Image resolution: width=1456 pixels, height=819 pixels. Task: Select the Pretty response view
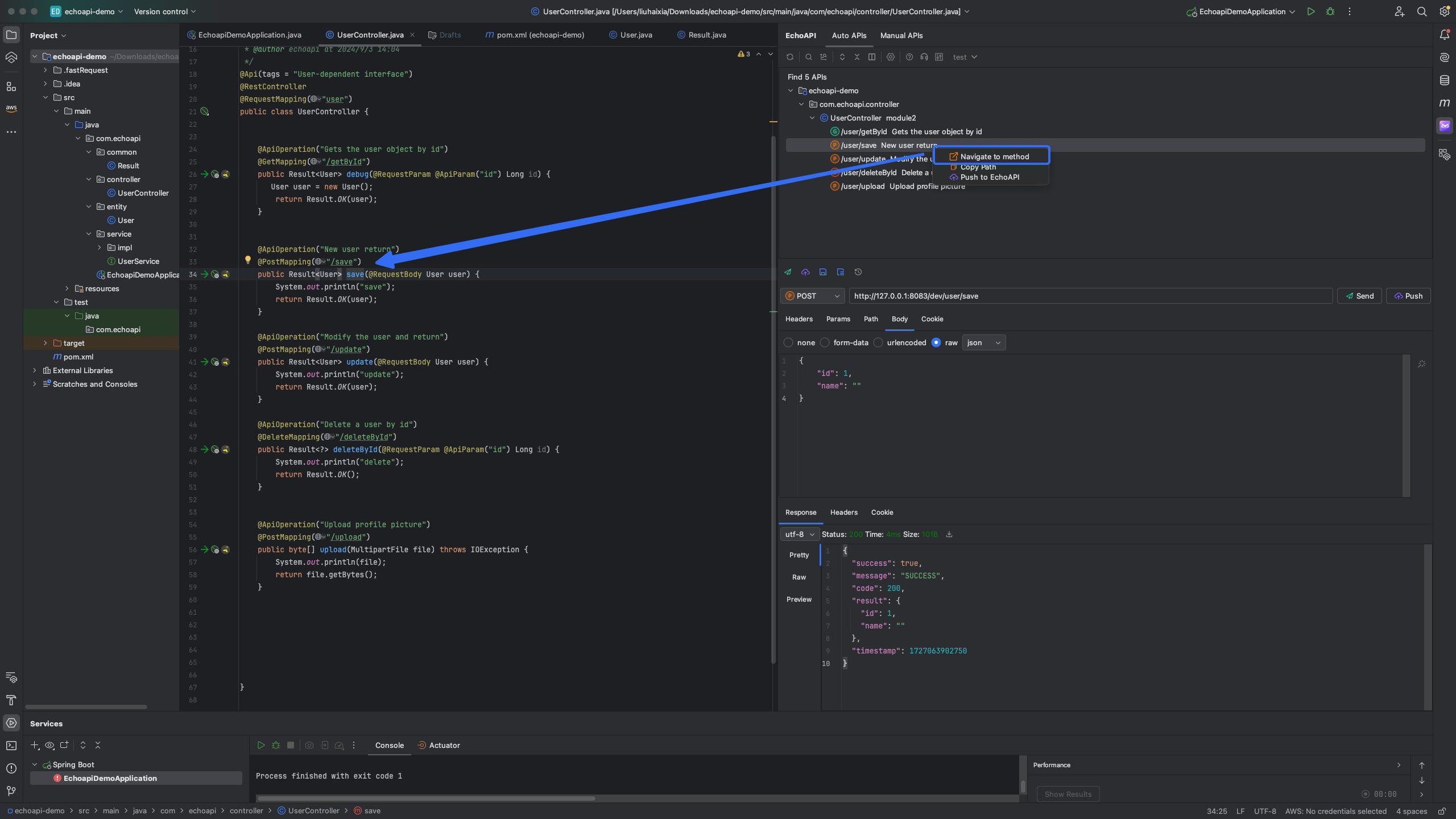tap(799, 555)
